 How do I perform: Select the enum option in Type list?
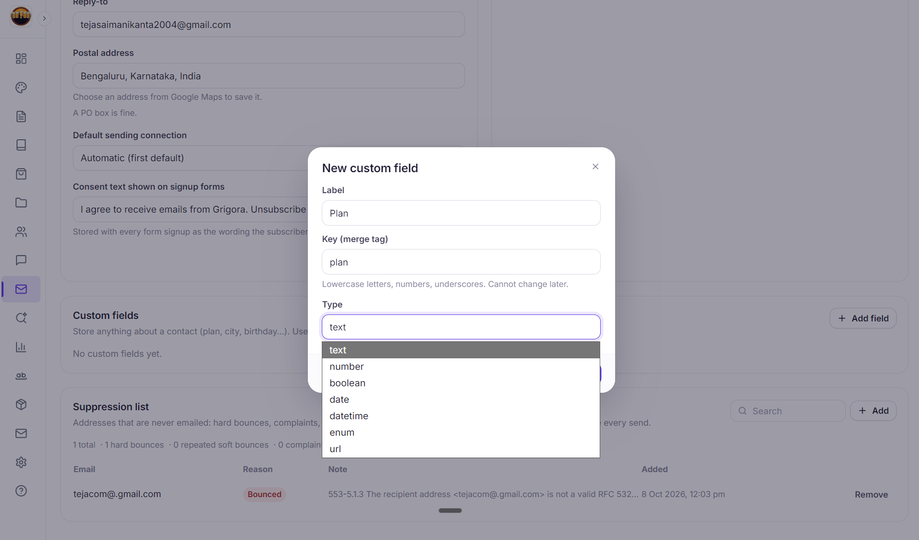tap(461, 432)
